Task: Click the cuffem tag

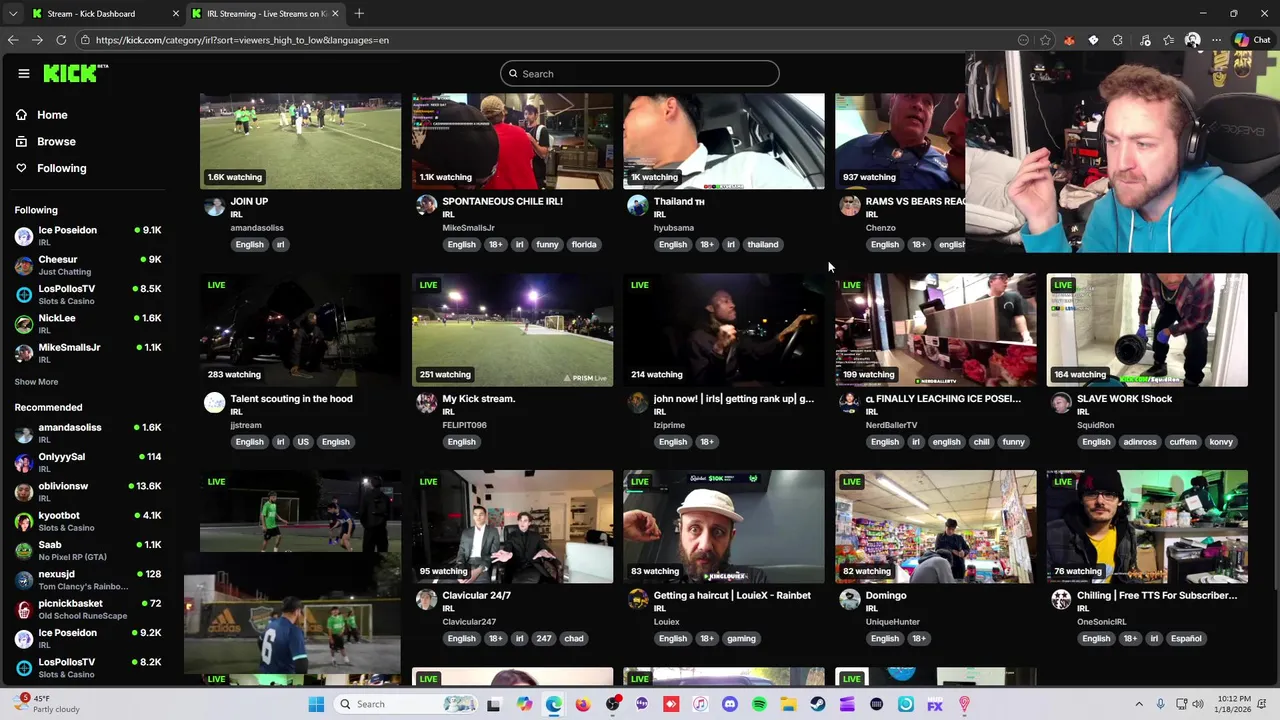Action: 1183,442
